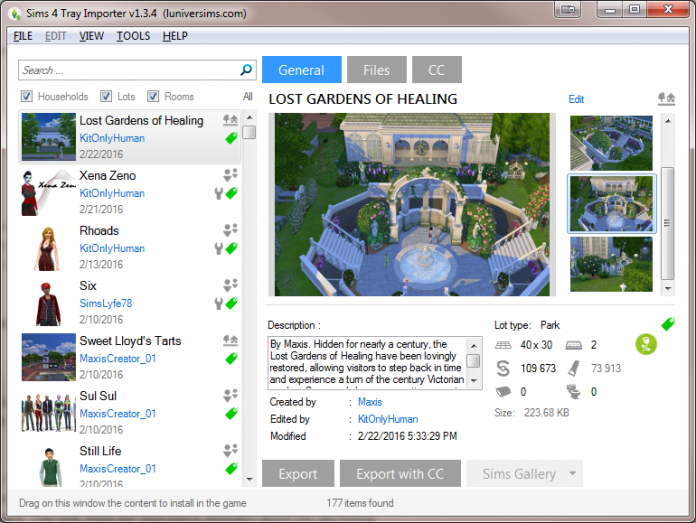Click the search magnifier icon
Image resolution: width=696 pixels, height=523 pixels.
[246, 71]
